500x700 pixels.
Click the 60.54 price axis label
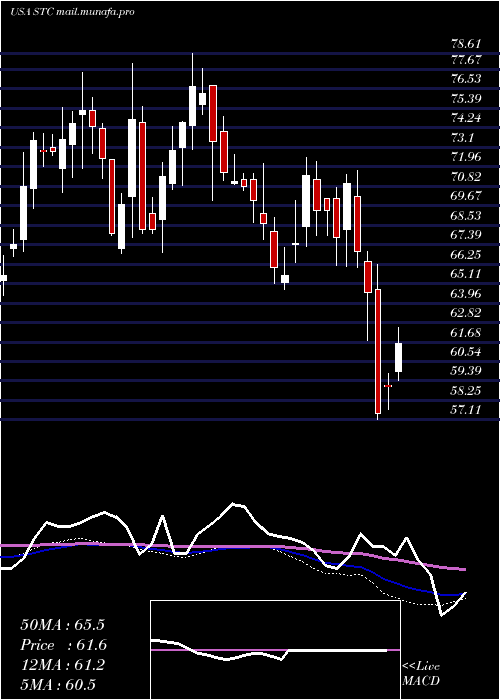tap(466, 352)
